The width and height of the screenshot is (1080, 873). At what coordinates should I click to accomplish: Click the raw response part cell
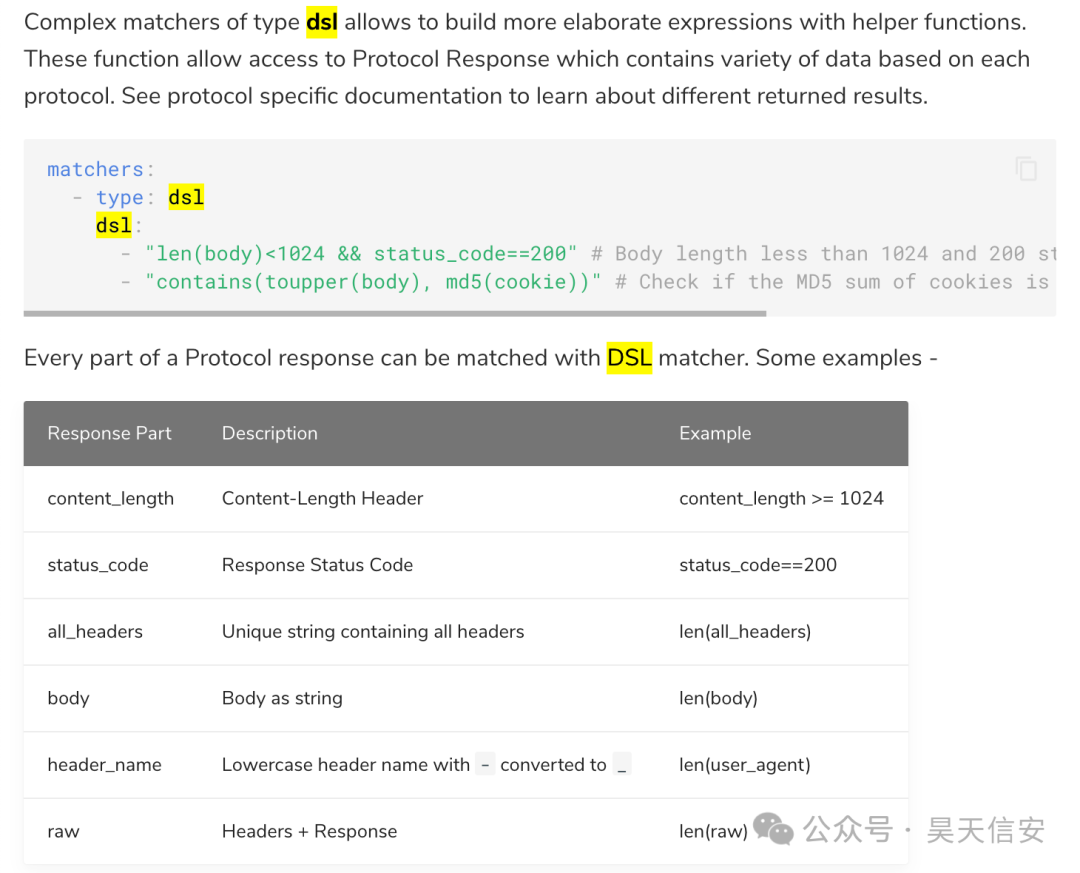click(x=63, y=831)
